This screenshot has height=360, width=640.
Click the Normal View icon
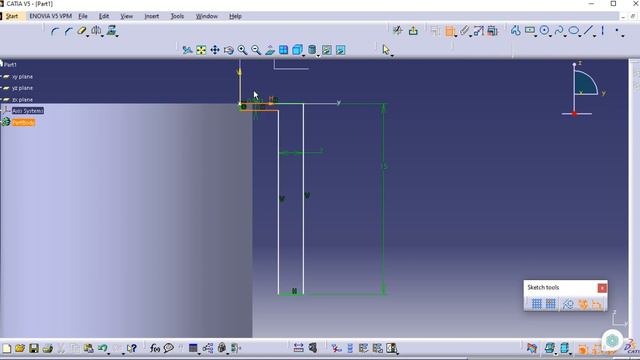point(270,50)
